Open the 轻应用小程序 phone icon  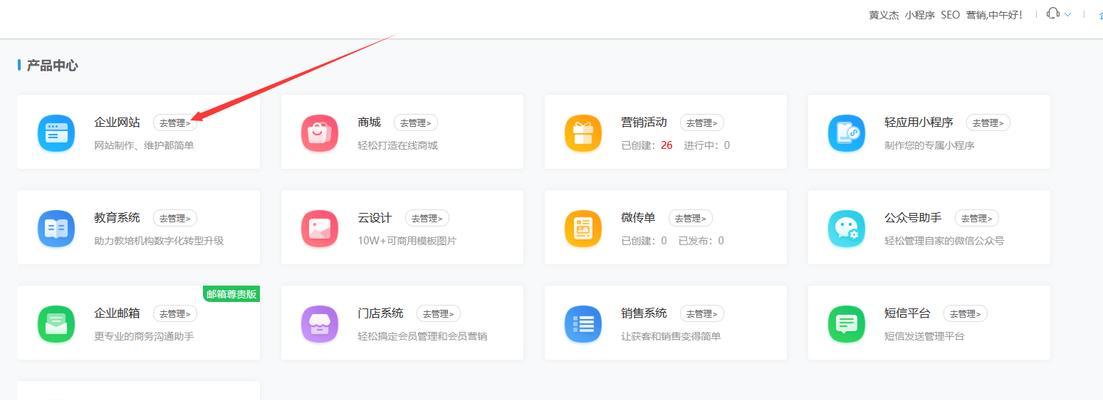tap(846, 133)
